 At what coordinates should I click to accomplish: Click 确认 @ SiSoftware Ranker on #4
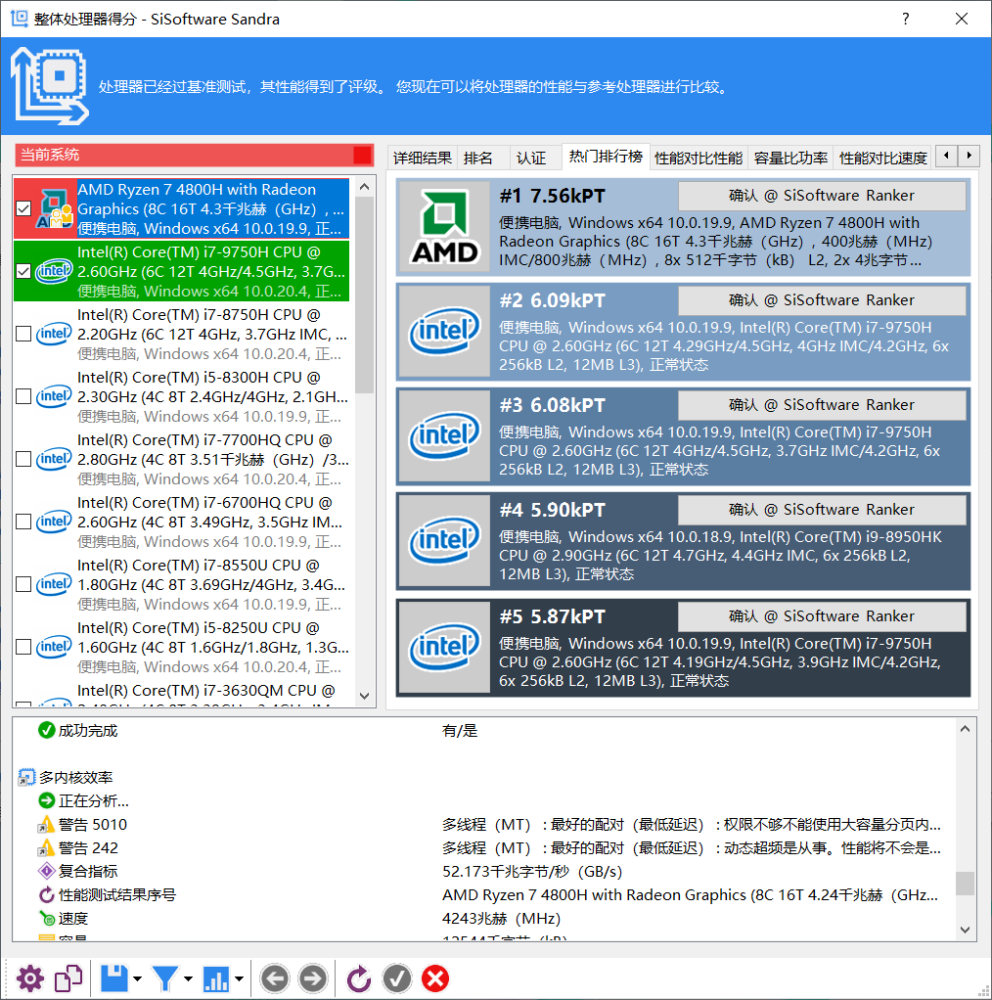[x=822, y=510]
